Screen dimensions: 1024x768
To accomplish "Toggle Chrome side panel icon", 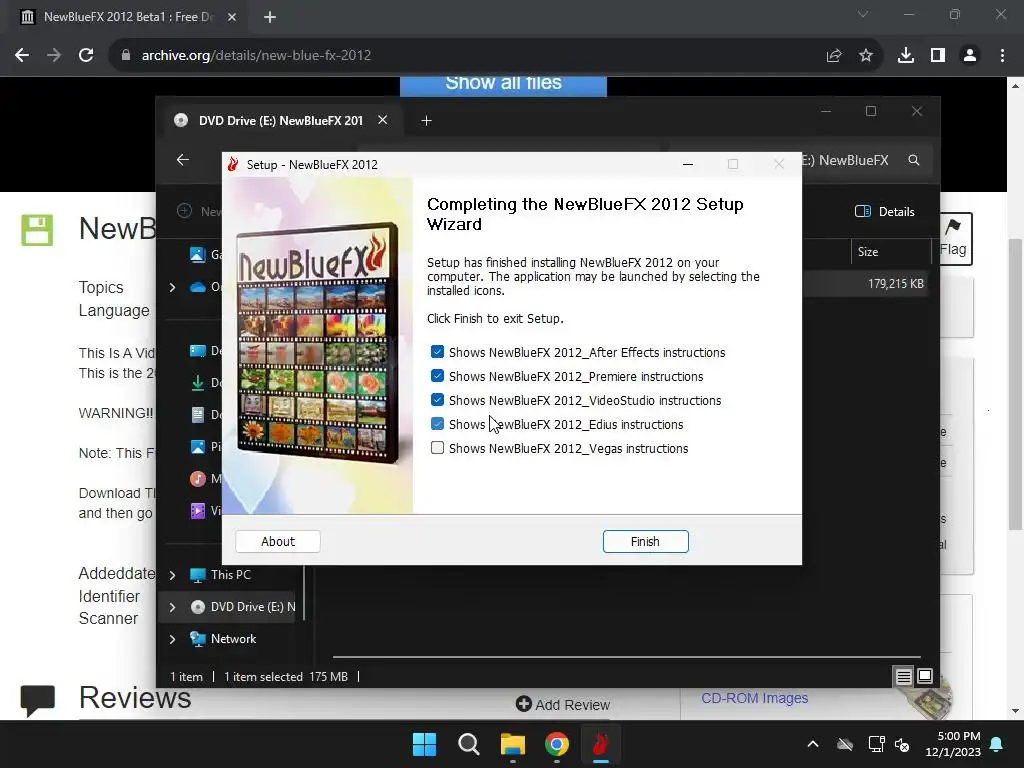I will [938, 56].
